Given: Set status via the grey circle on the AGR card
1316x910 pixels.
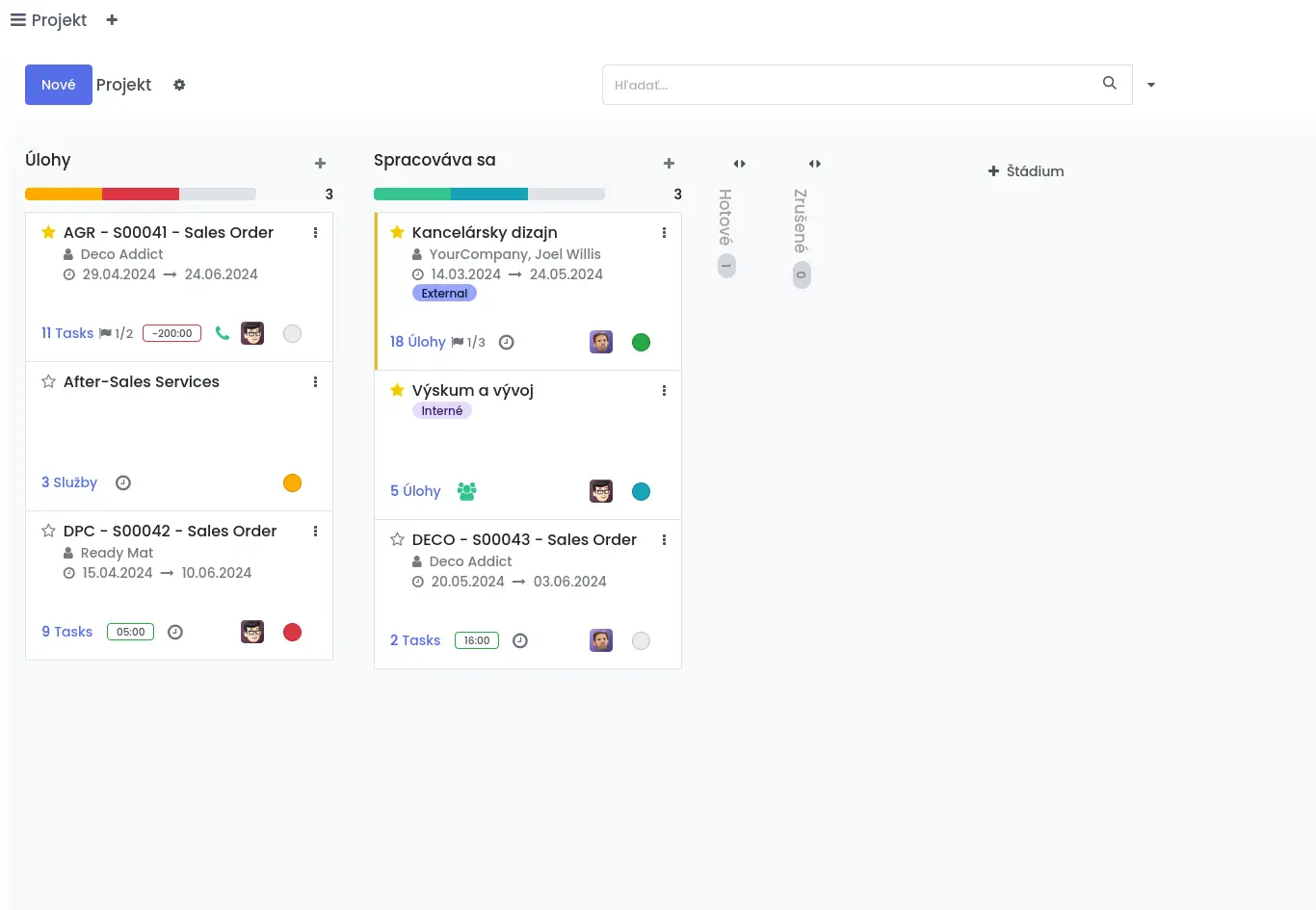Looking at the screenshot, I should (x=293, y=333).
